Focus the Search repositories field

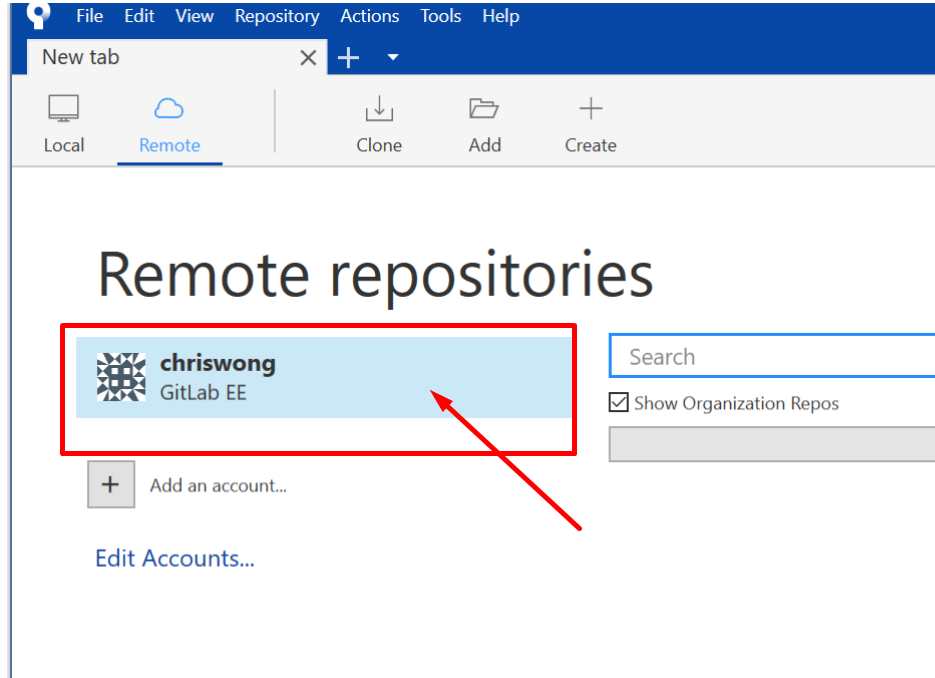[772, 356]
